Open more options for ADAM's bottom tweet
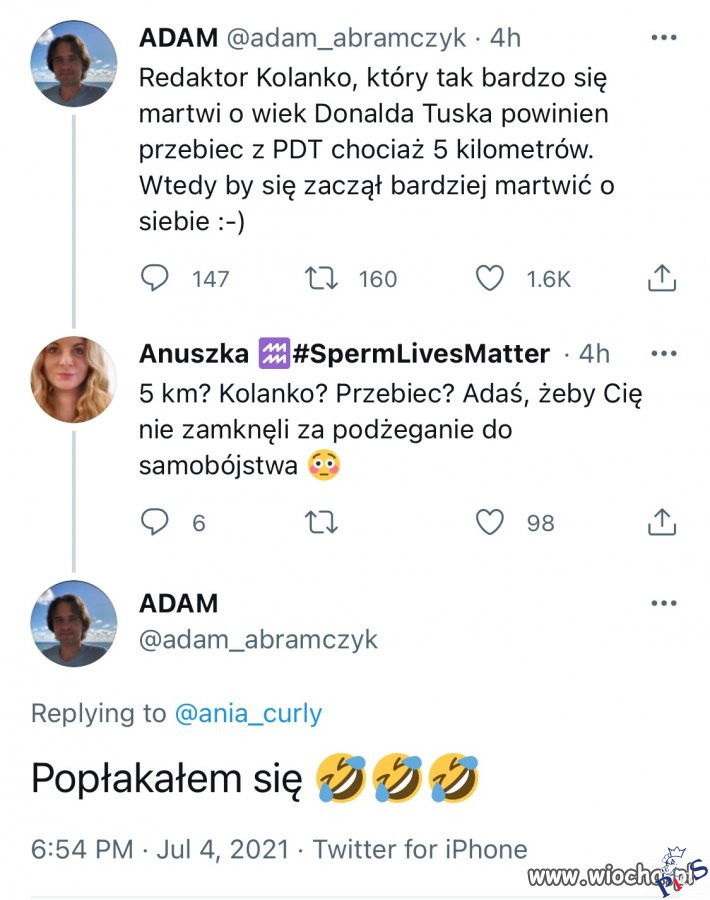The image size is (710, 900). click(663, 603)
